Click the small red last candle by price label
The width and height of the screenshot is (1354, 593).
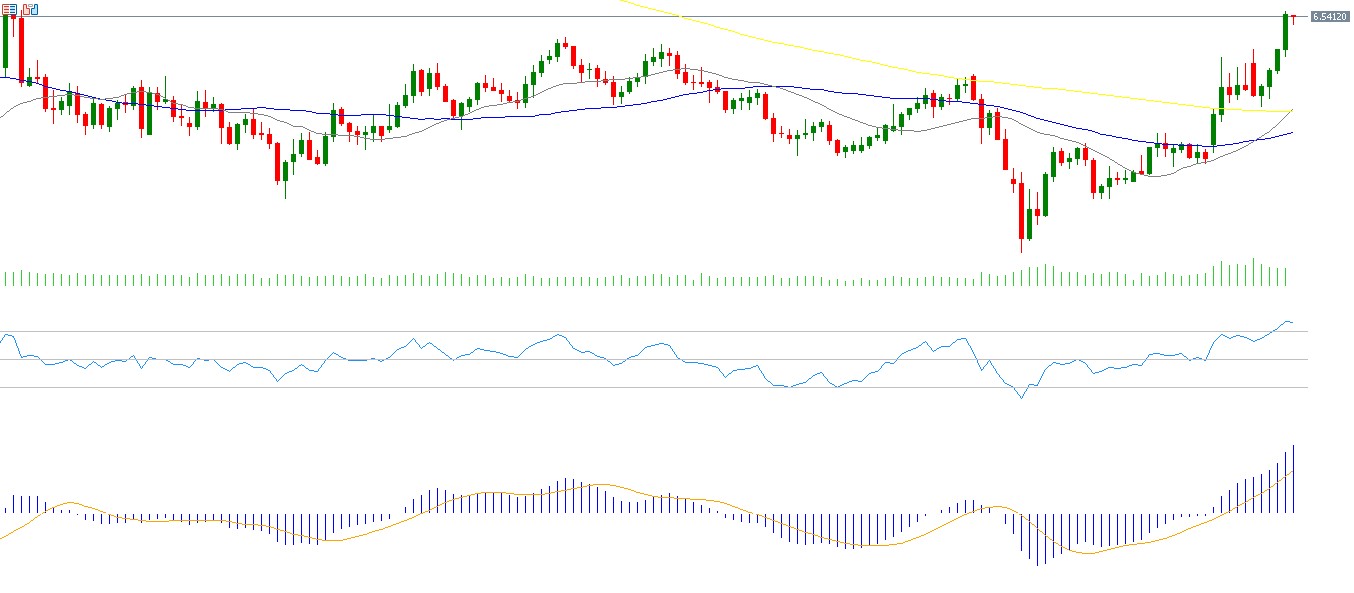tap(1293, 17)
